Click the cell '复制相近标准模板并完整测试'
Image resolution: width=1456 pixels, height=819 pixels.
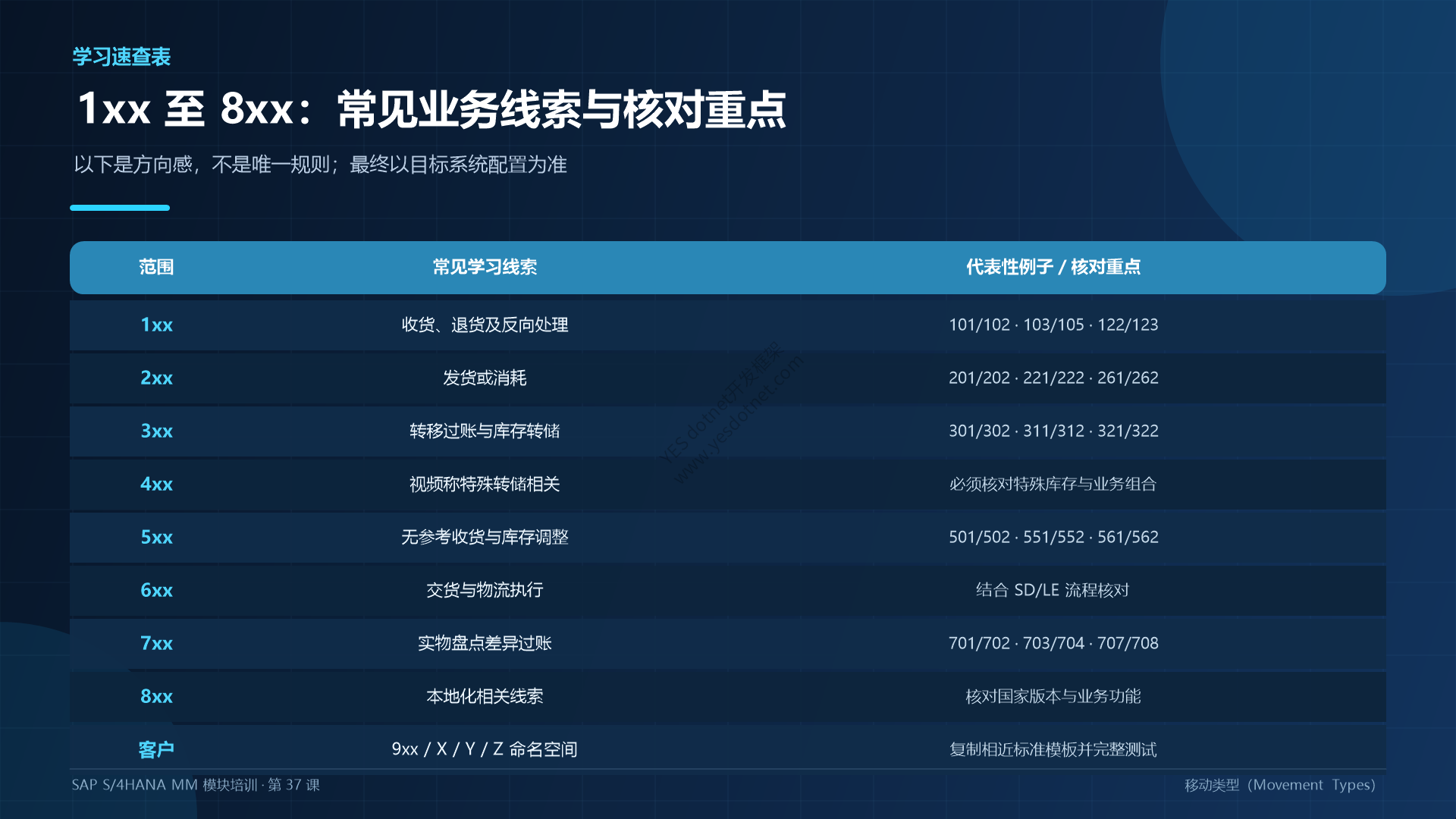pos(1053,749)
